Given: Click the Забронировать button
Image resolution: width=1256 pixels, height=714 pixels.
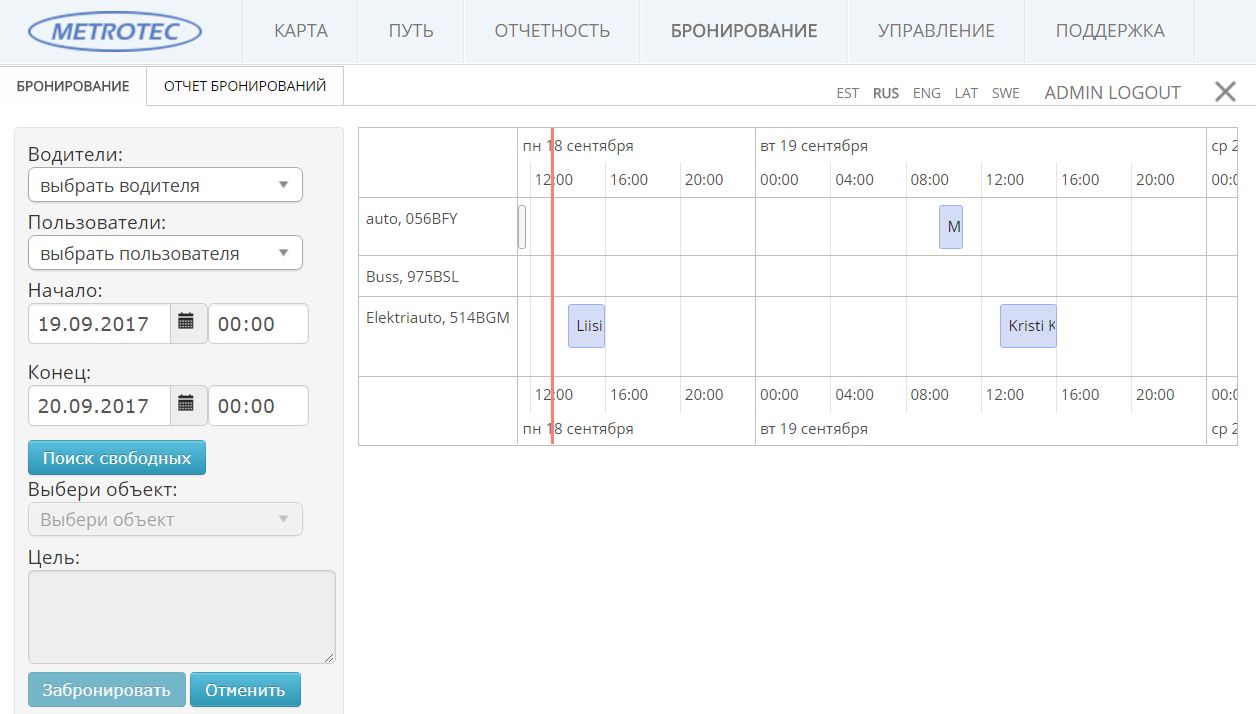Looking at the screenshot, I should [107, 690].
